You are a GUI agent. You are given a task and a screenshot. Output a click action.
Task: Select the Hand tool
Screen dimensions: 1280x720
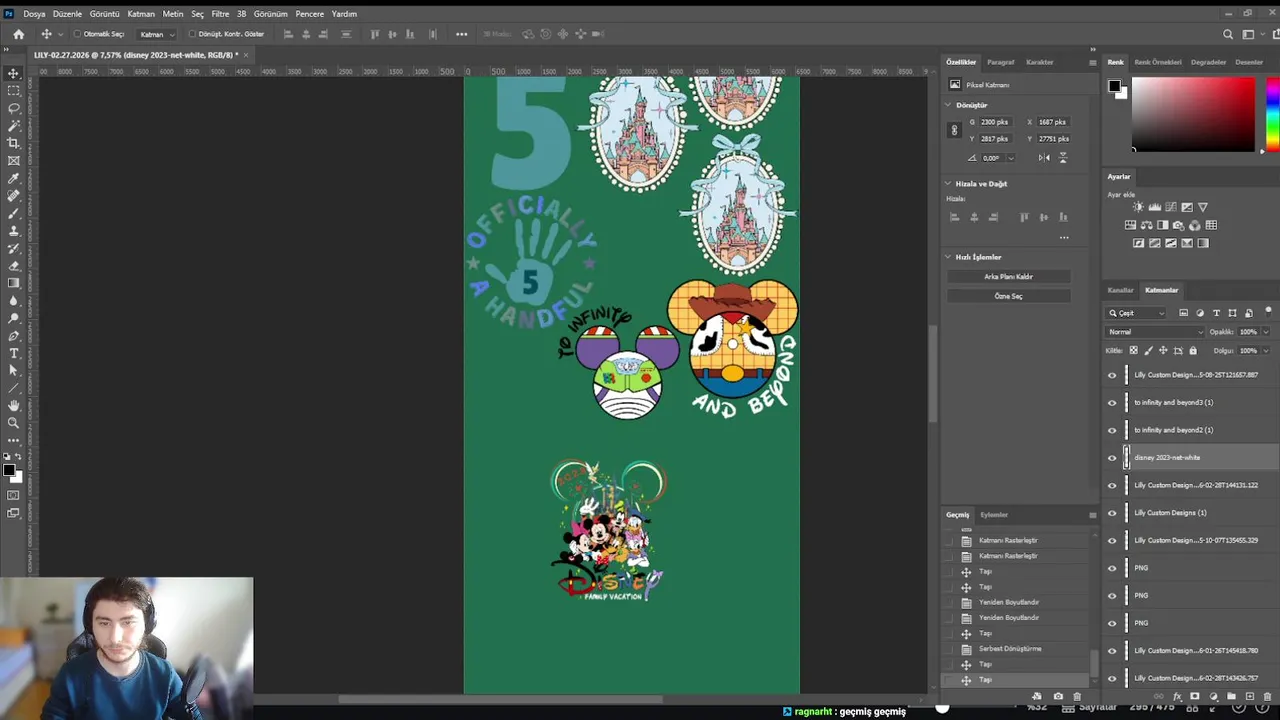[14, 405]
